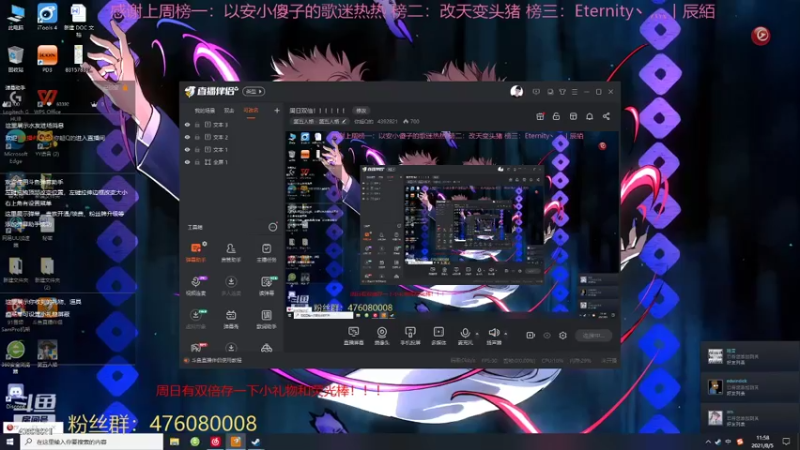Open the microphone 视频连麦 tool with purple badge
This screenshot has height=450, width=800.
coord(195,285)
